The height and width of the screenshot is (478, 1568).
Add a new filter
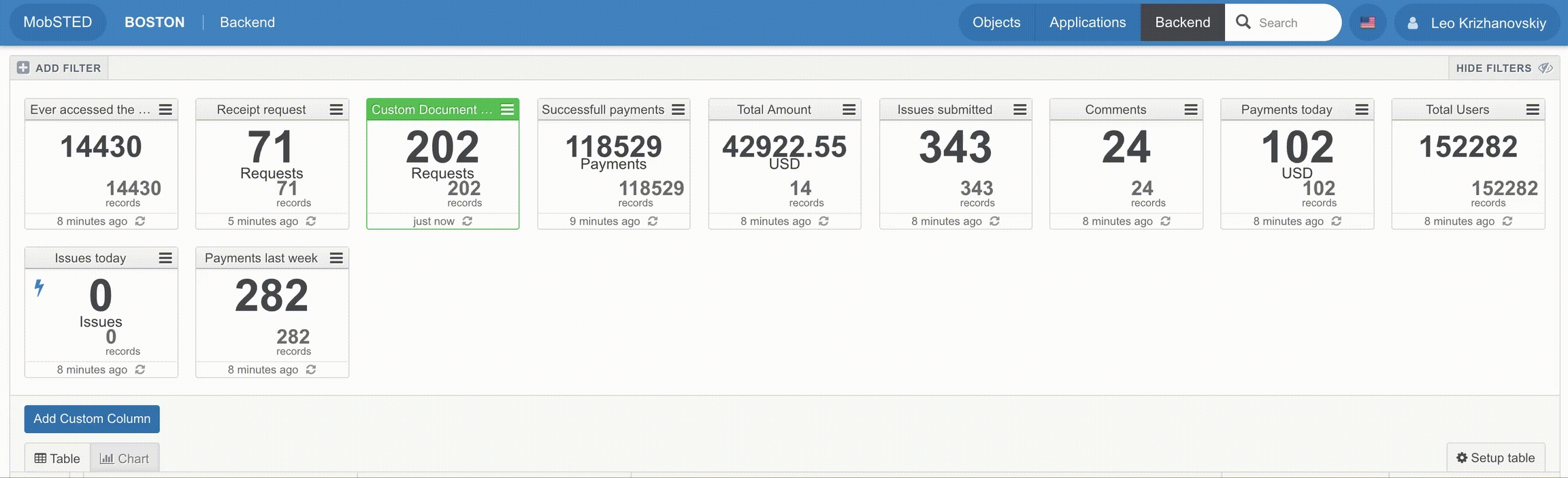coord(59,68)
